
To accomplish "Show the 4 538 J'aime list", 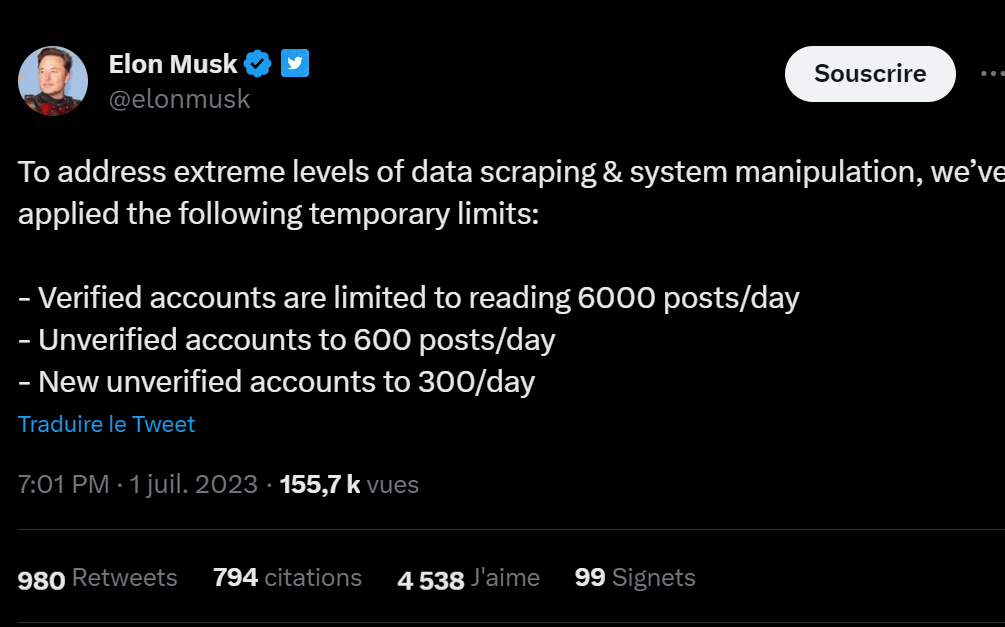I will coord(469,578).
